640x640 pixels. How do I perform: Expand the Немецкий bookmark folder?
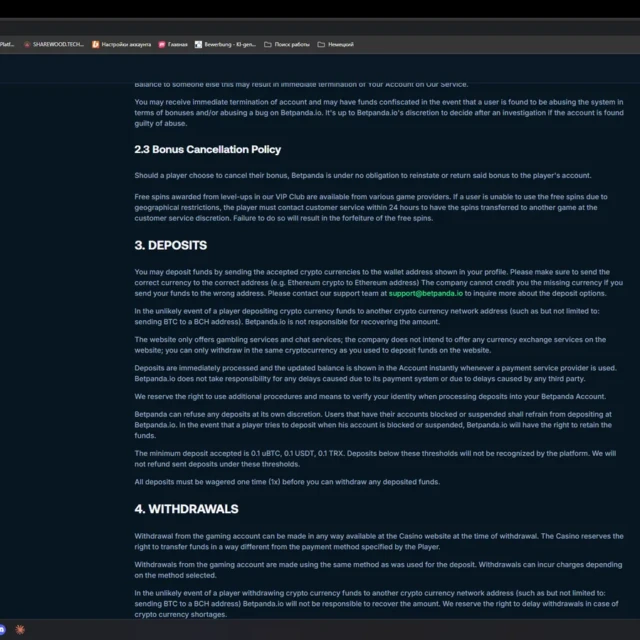pos(336,44)
